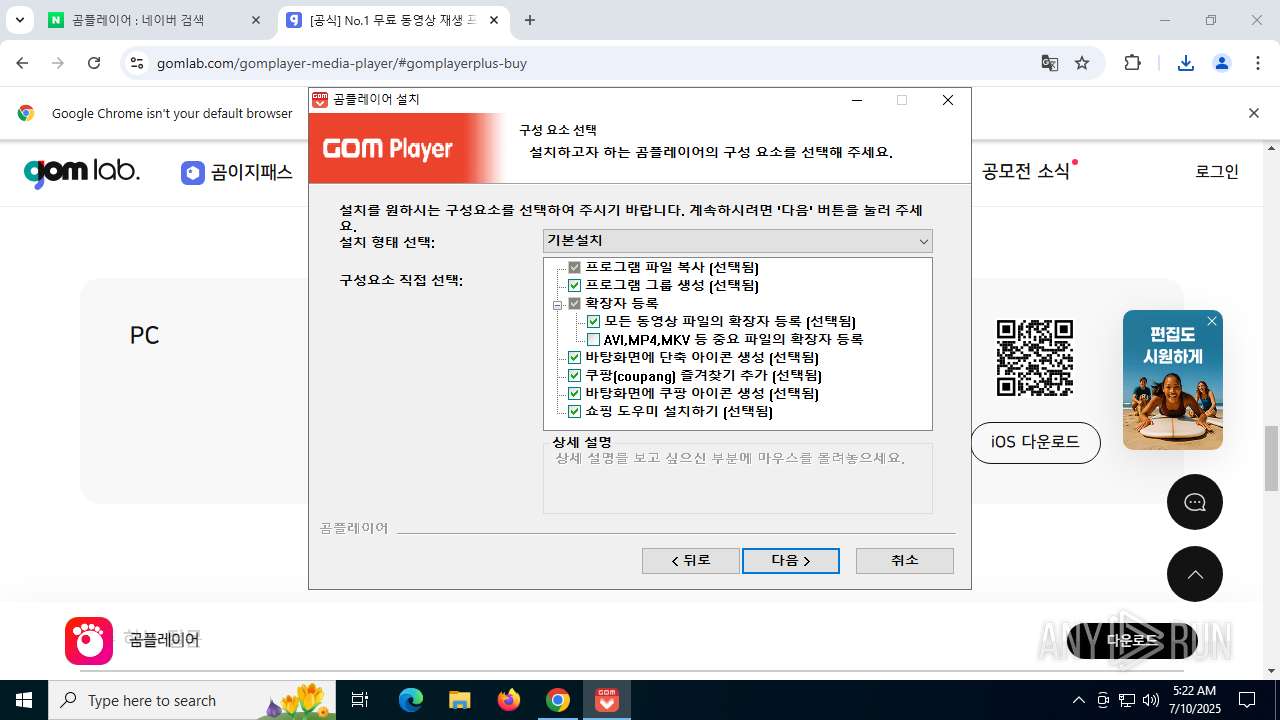Viewport: 1280px width, 720px height.
Task: Click the 다운로드 button at page bottom
Action: 1132,641
